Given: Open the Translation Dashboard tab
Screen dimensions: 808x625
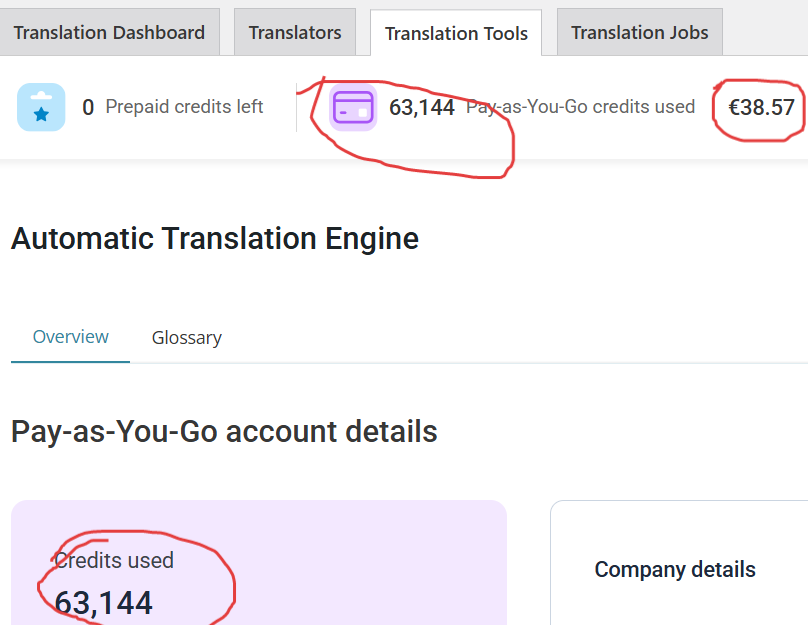Looking at the screenshot, I should (109, 33).
